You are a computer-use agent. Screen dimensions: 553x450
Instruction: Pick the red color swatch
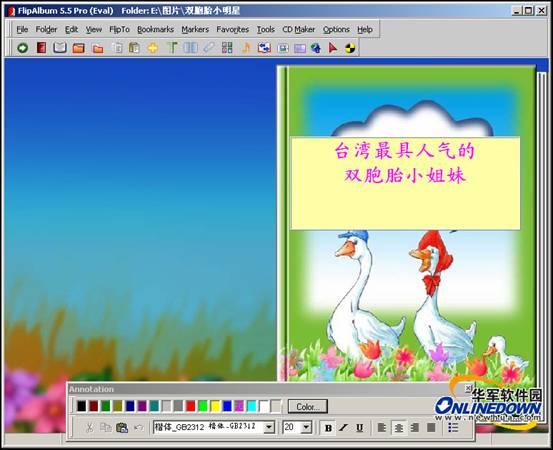[190, 406]
